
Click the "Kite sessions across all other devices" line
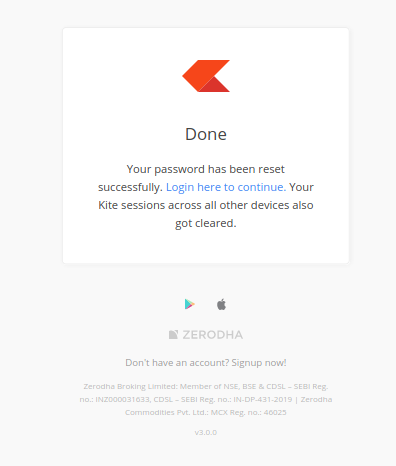206,205
